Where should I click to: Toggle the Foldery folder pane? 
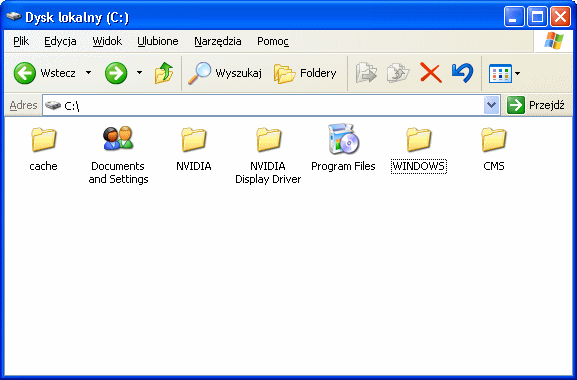305,73
